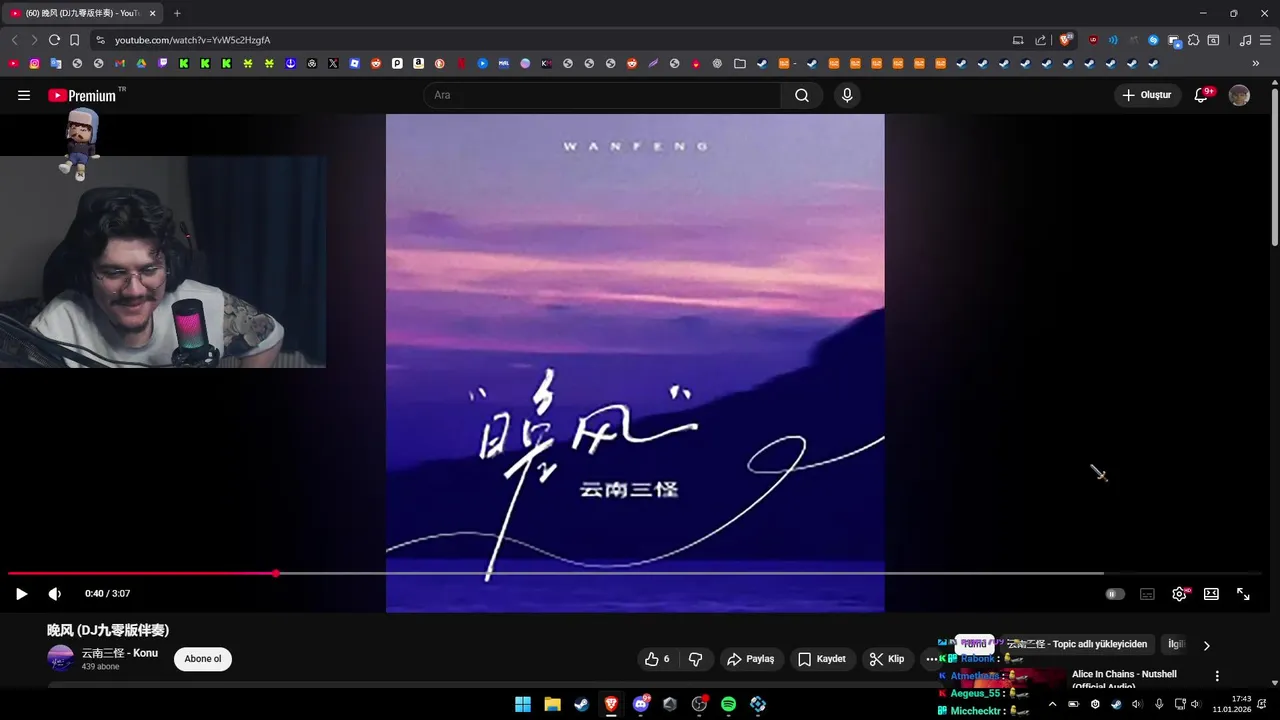Viewport: 1280px width, 720px height.
Task: Open channel 云南三怪 - Konu link
Action: click(x=120, y=653)
